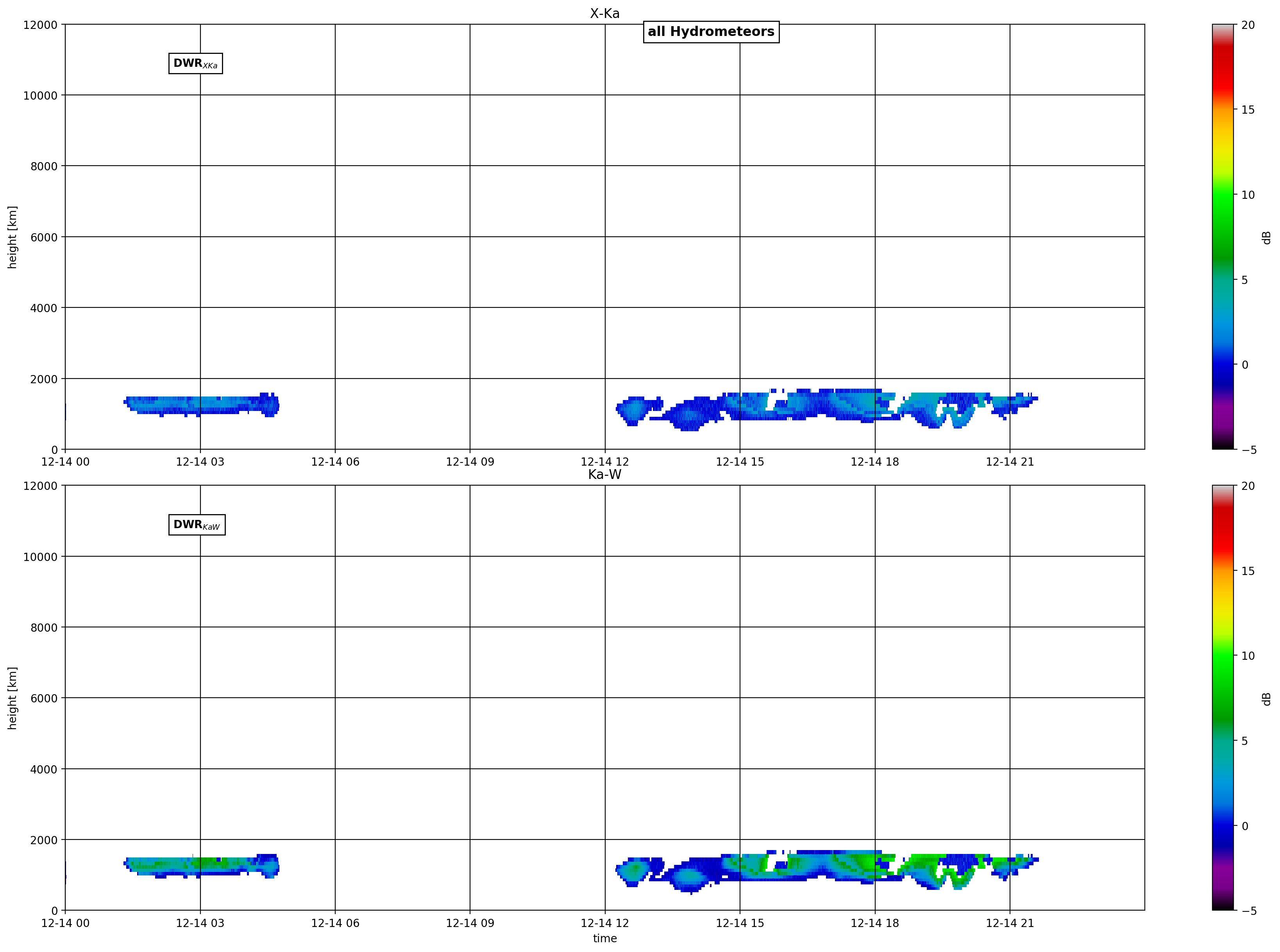This screenshot has height=952, width=1280.
Task: Click the Ka-W panel colorbar gradient
Action: point(1223,698)
